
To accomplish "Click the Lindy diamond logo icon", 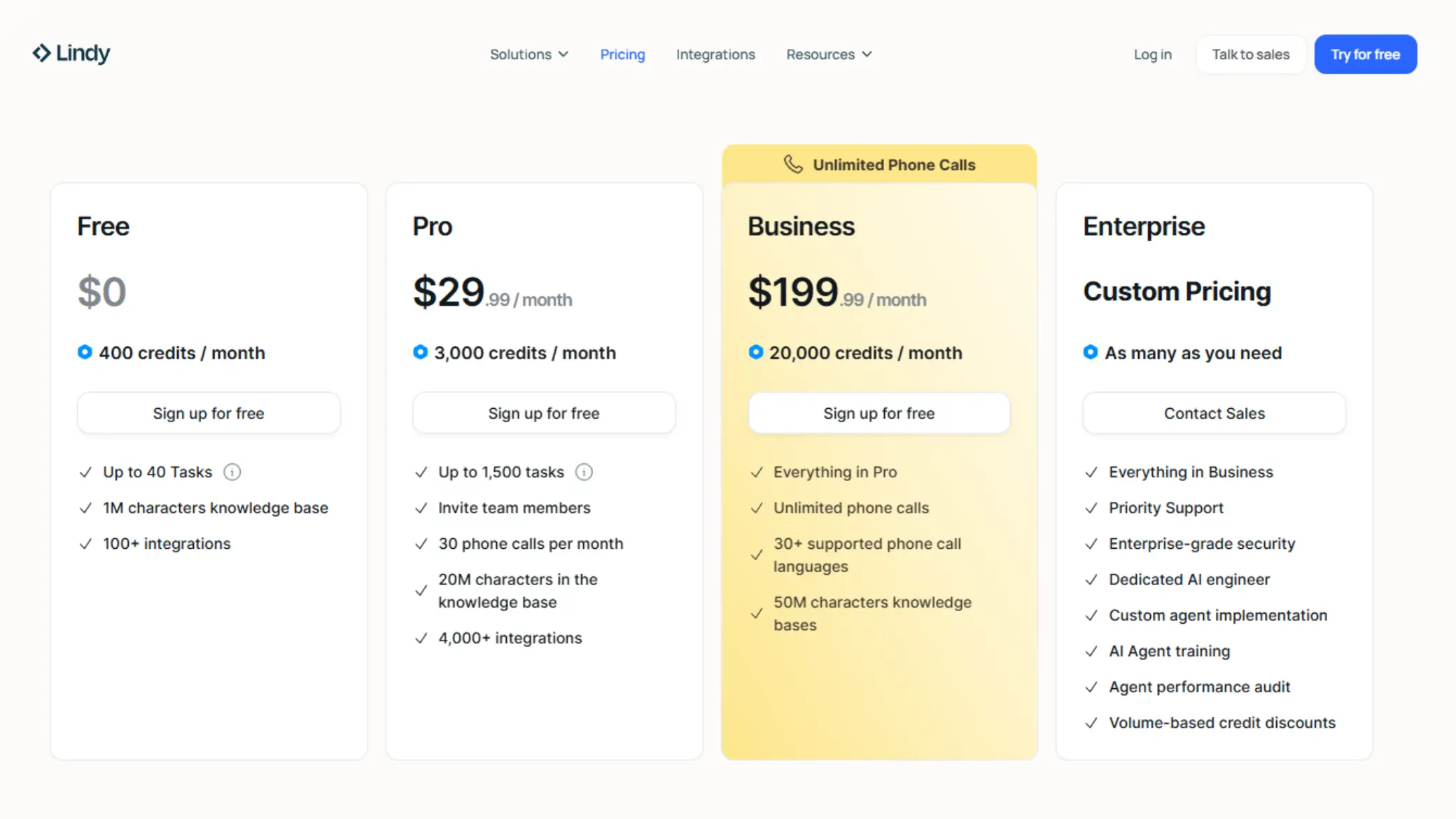I will pyautogui.click(x=41, y=52).
